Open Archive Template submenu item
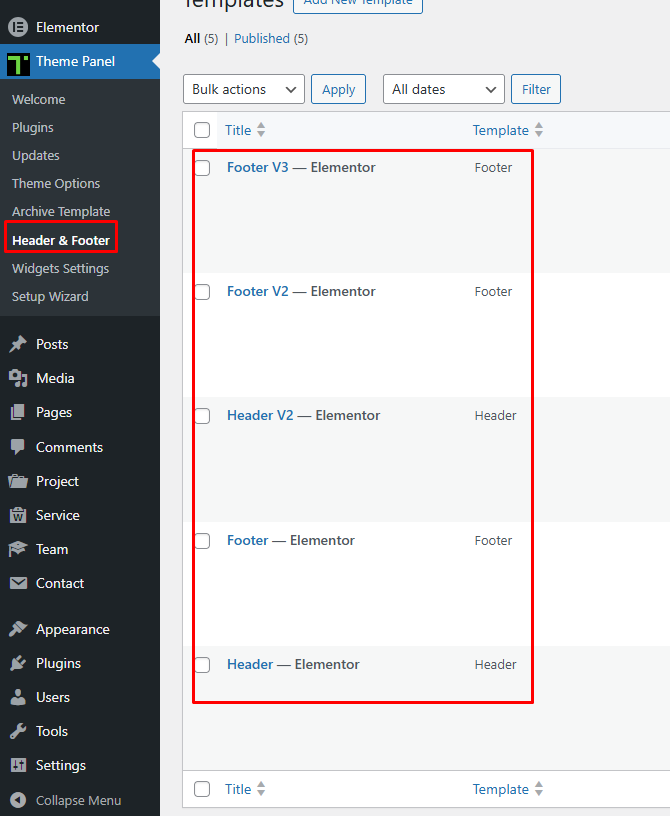This screenshot has height=816, width=670. 61,211
